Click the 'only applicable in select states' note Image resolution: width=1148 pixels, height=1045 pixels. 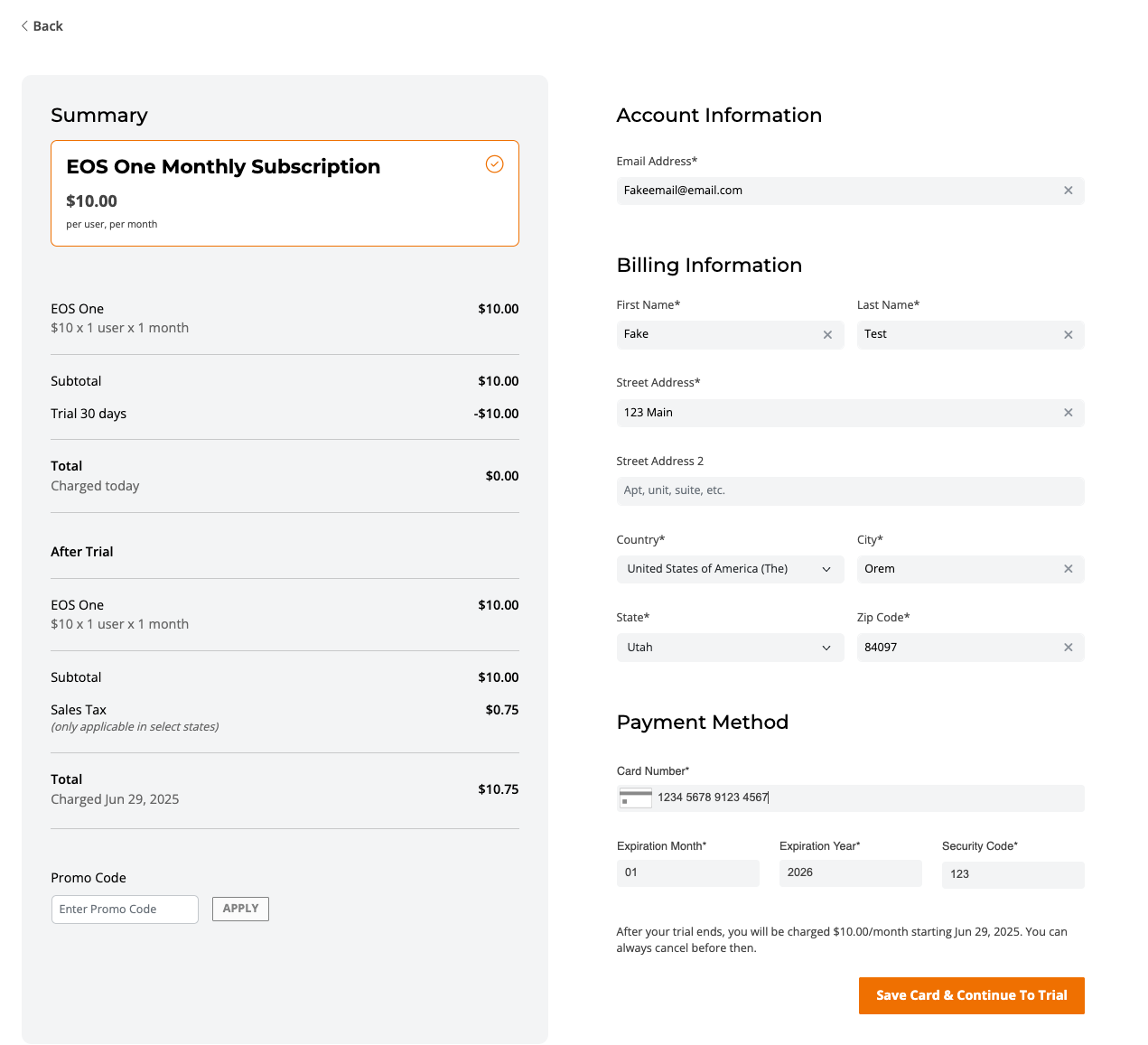pyautogui.click(x=135, y=727)
